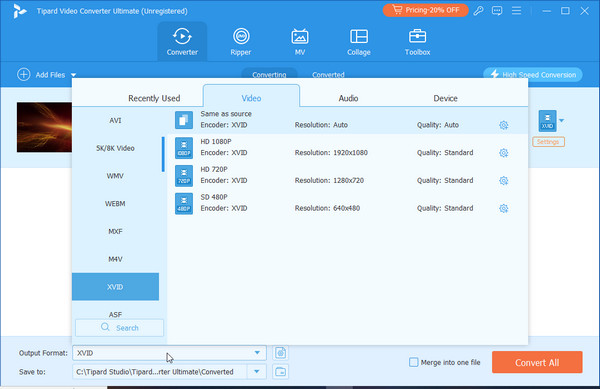Viewport: 600px width, 389px height.
Task: Select the HD 1080P preset icon
Action: (184, 148)
